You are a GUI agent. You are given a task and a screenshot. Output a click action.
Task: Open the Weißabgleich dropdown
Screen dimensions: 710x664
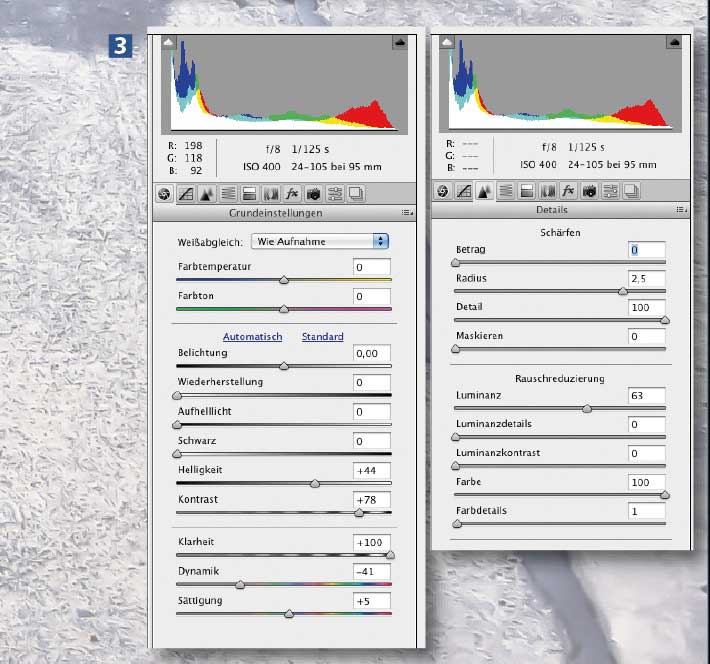[x=320, y=241]
